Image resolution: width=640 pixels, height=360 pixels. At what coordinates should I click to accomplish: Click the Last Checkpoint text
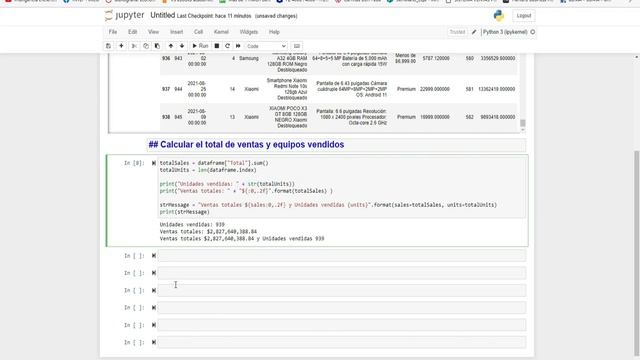click(214, 16)
